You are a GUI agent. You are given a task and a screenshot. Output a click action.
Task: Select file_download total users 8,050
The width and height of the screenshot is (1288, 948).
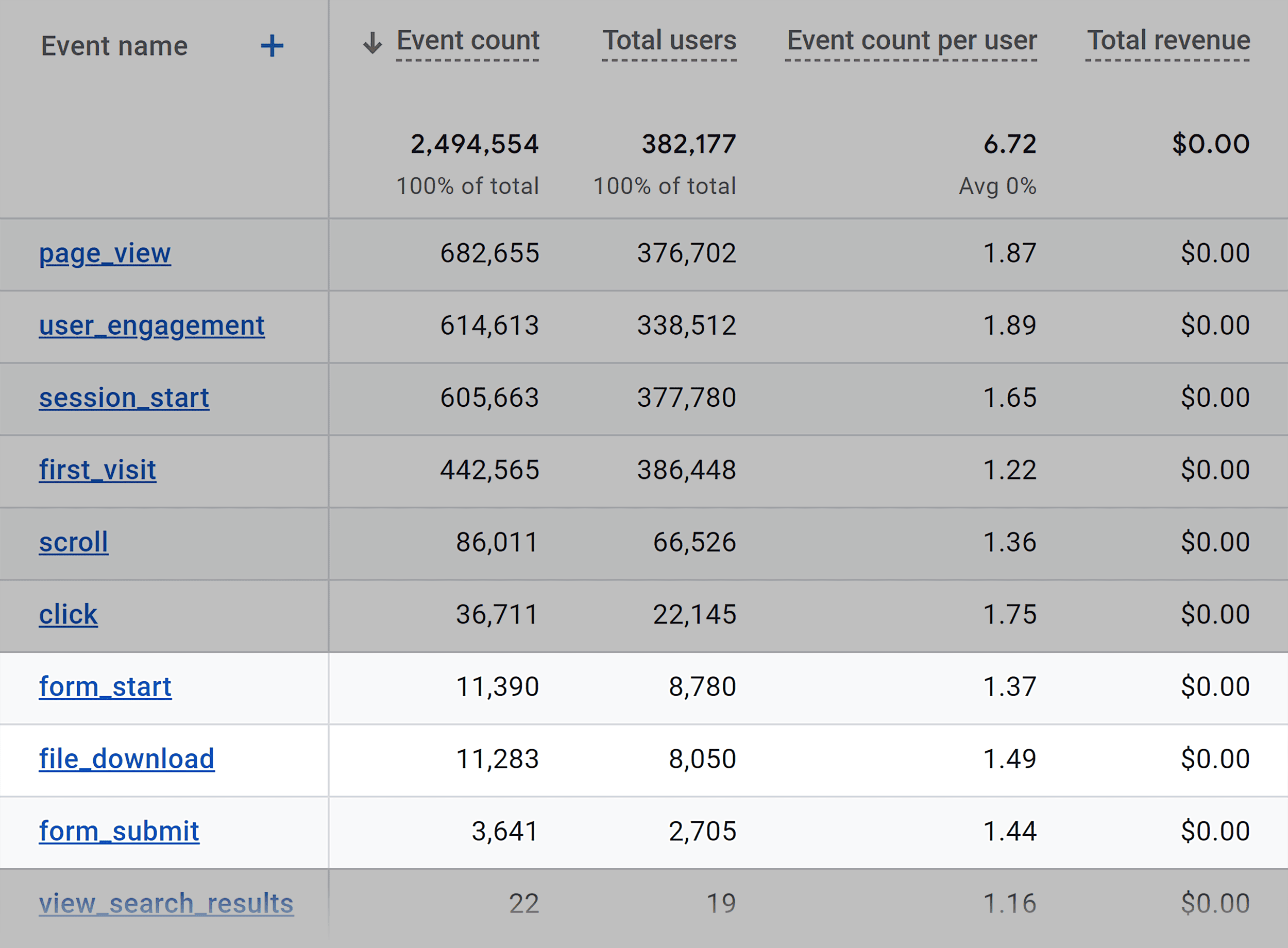tap(703, 759)
